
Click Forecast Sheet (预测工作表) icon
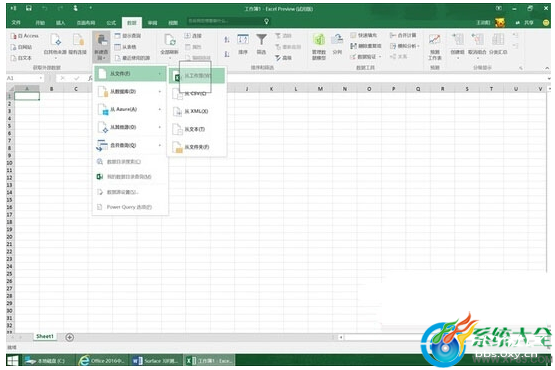click(435, 47)
